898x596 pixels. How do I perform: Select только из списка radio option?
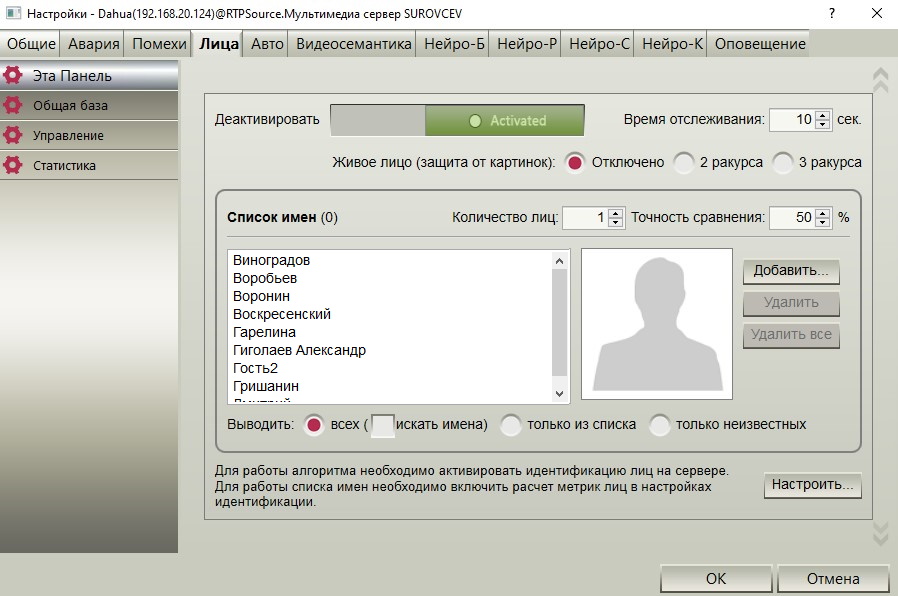click(x=510, y=425)
